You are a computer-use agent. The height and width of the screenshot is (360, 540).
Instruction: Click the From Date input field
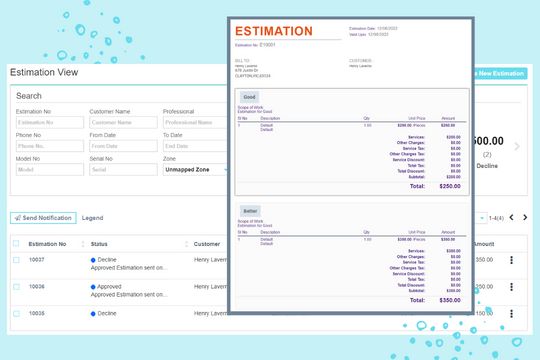point(123,146)
